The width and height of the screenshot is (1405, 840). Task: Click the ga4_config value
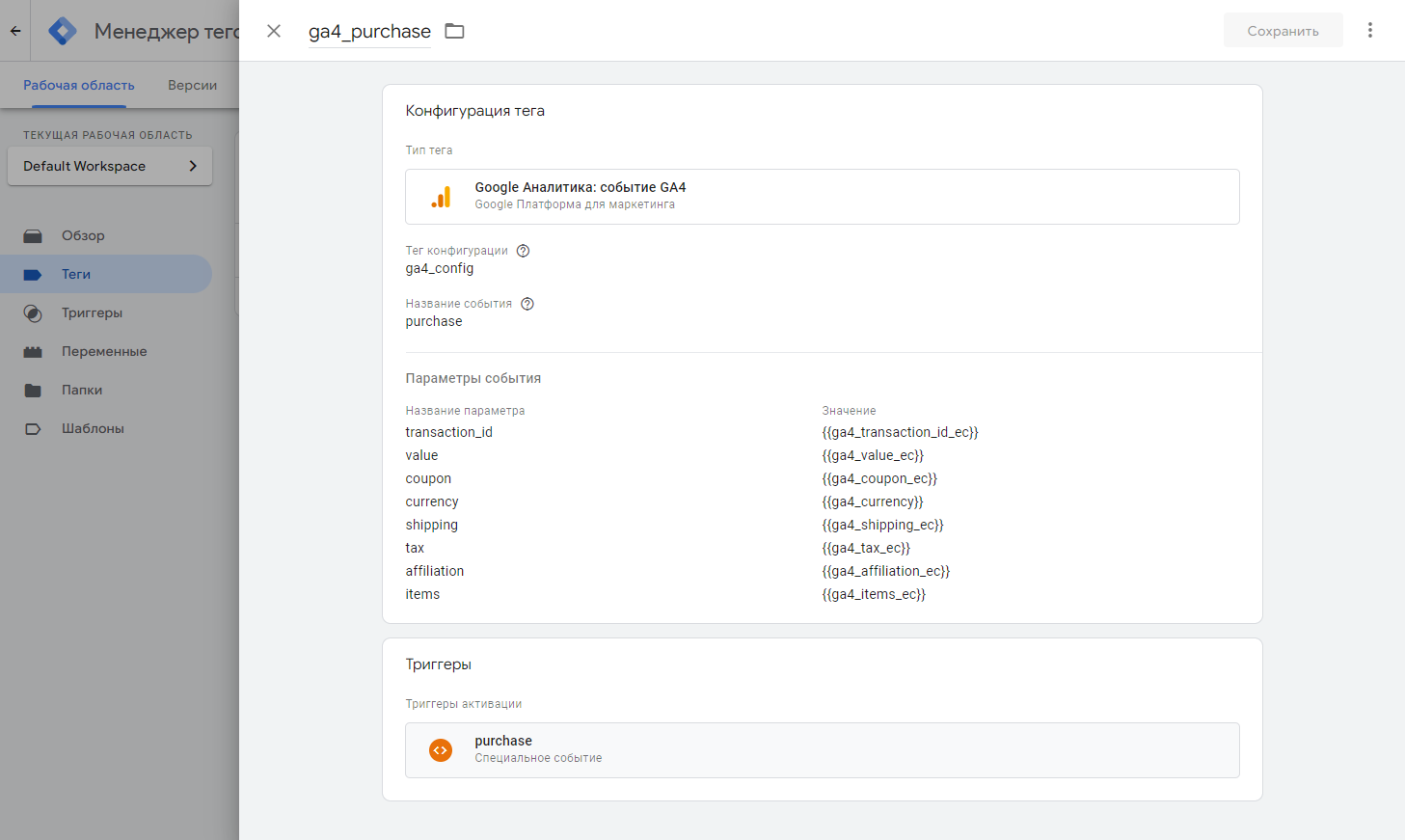click(440, 268)
